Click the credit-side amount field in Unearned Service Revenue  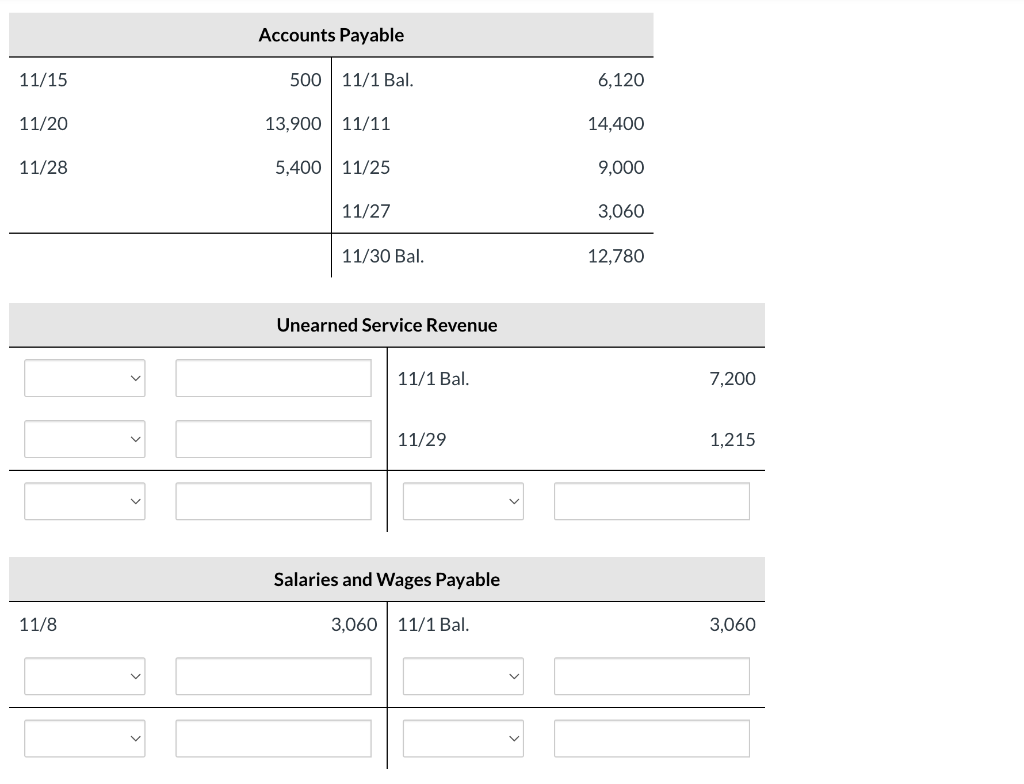tap(651, 501)
